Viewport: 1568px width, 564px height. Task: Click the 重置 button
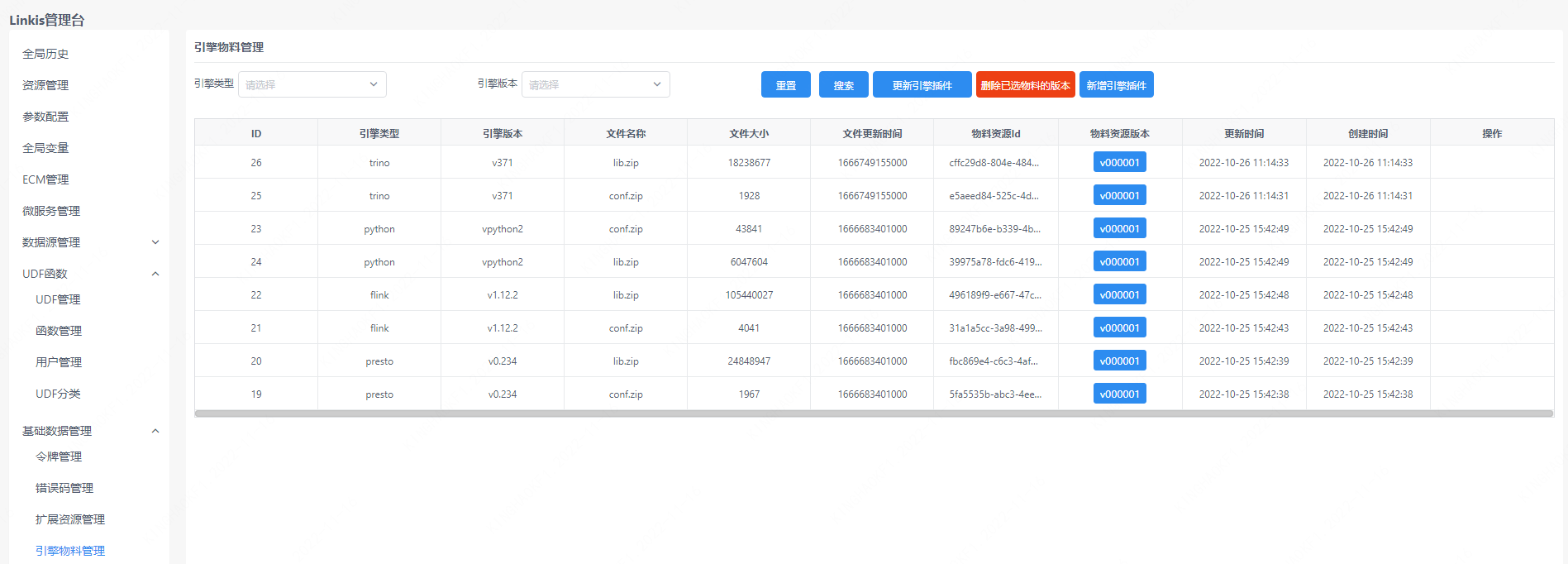[x=785, y=85]
